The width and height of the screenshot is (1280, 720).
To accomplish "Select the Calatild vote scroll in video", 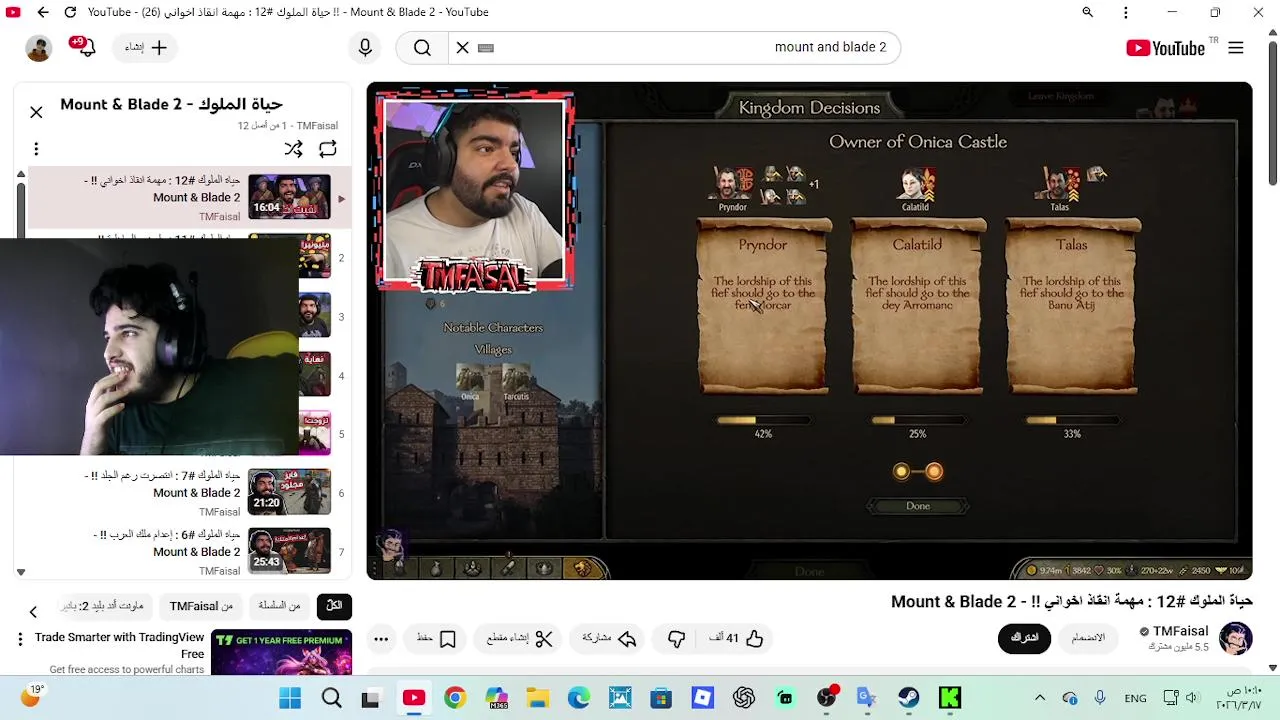I will tap(917, 305).
